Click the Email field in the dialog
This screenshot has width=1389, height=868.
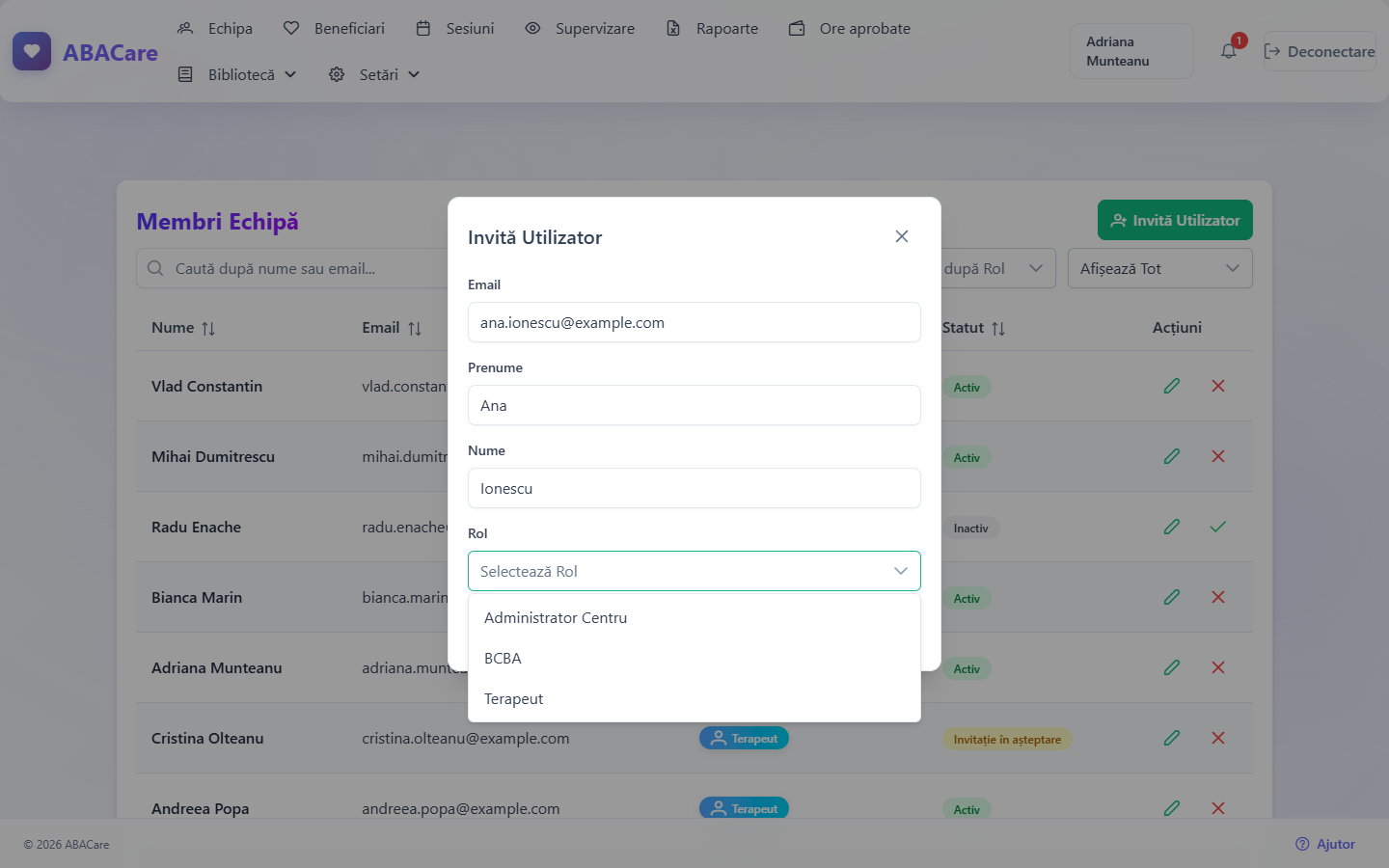[x=694, y=322]
